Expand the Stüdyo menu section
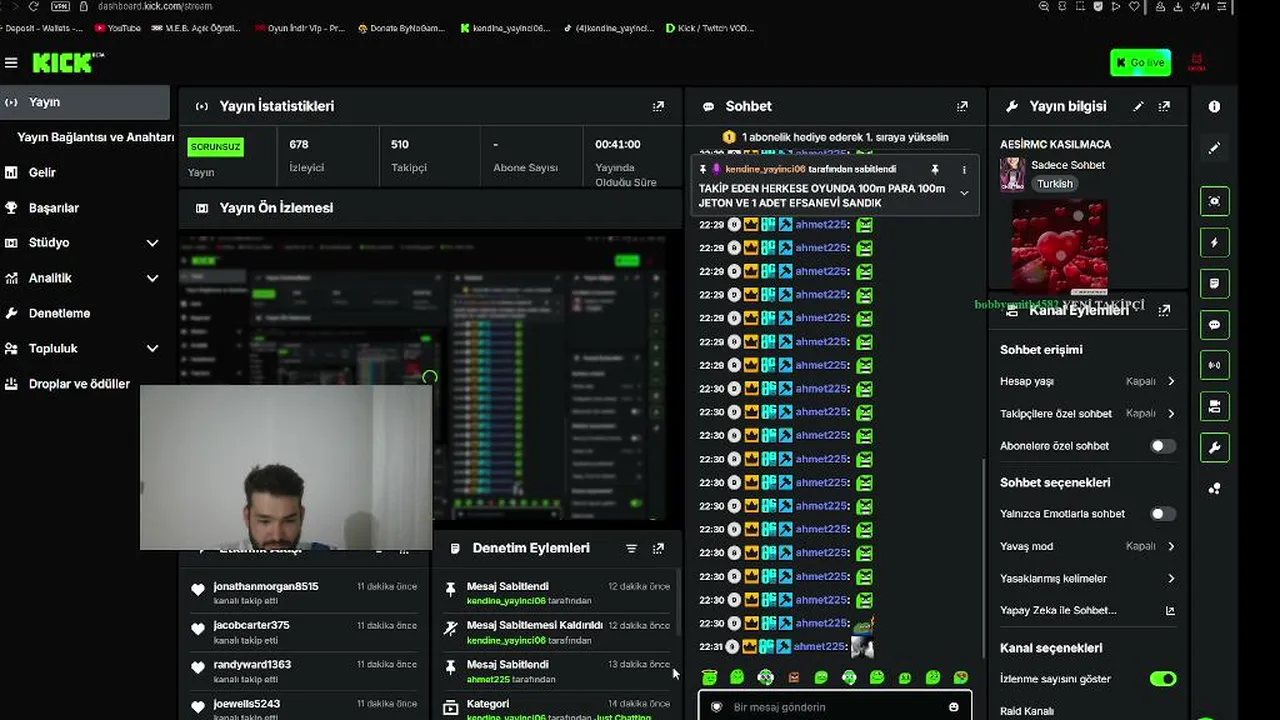This screenshot has height=720, width=1280. (152, 243)
